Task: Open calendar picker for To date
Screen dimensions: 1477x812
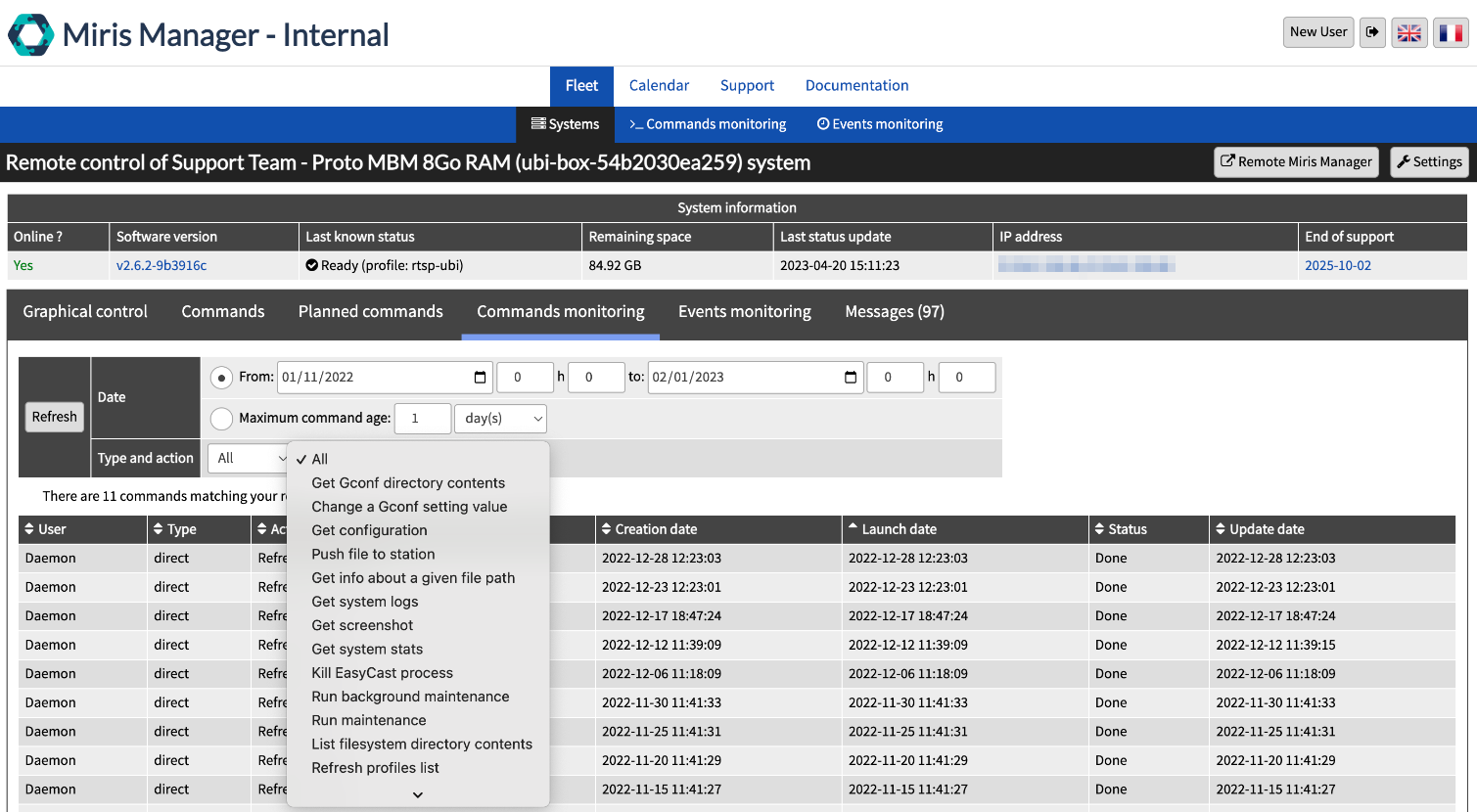Action: [x=851, y=378]
